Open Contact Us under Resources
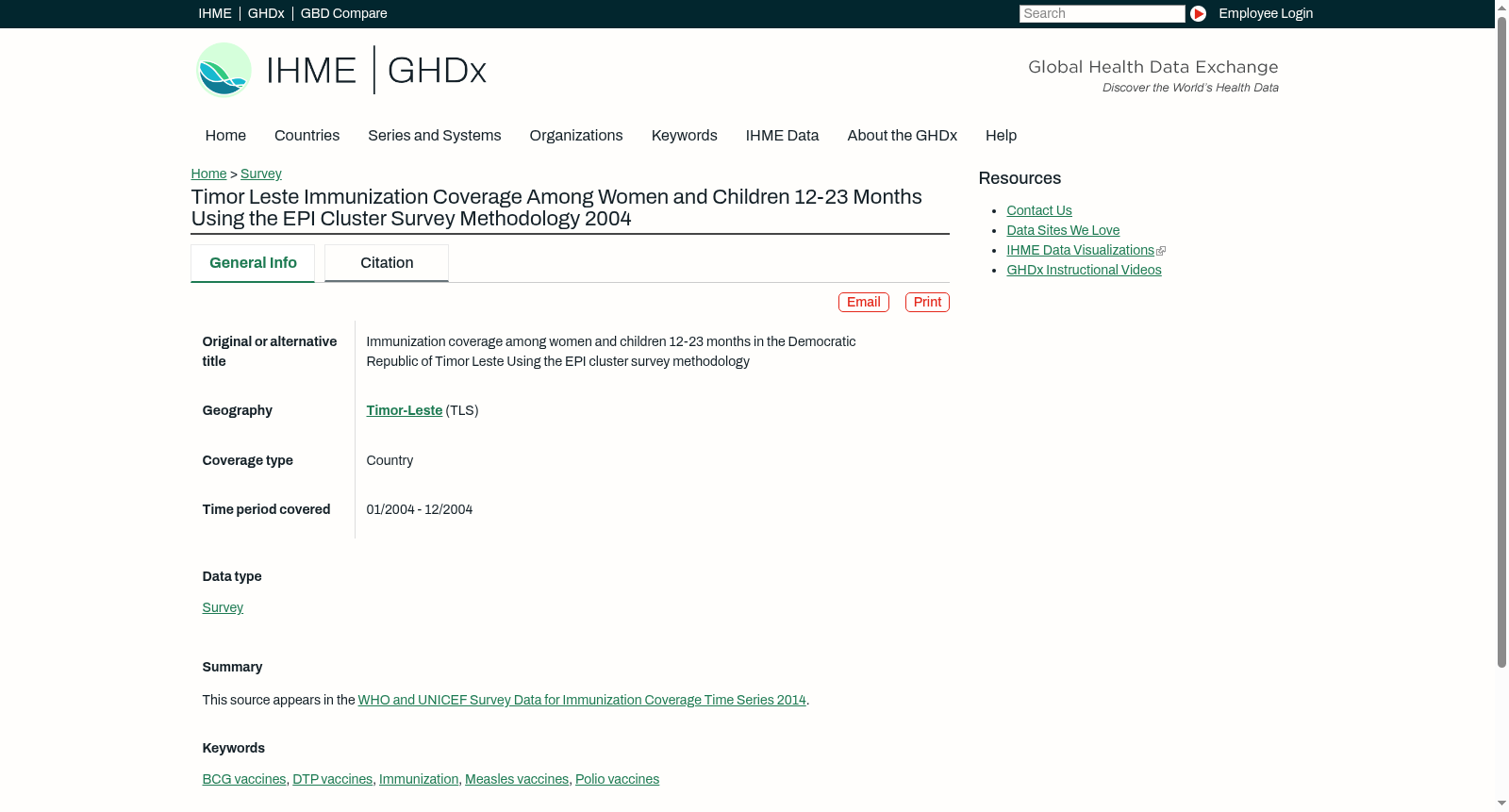This screenshot has width=1509, height=812. click(1039, 210)
